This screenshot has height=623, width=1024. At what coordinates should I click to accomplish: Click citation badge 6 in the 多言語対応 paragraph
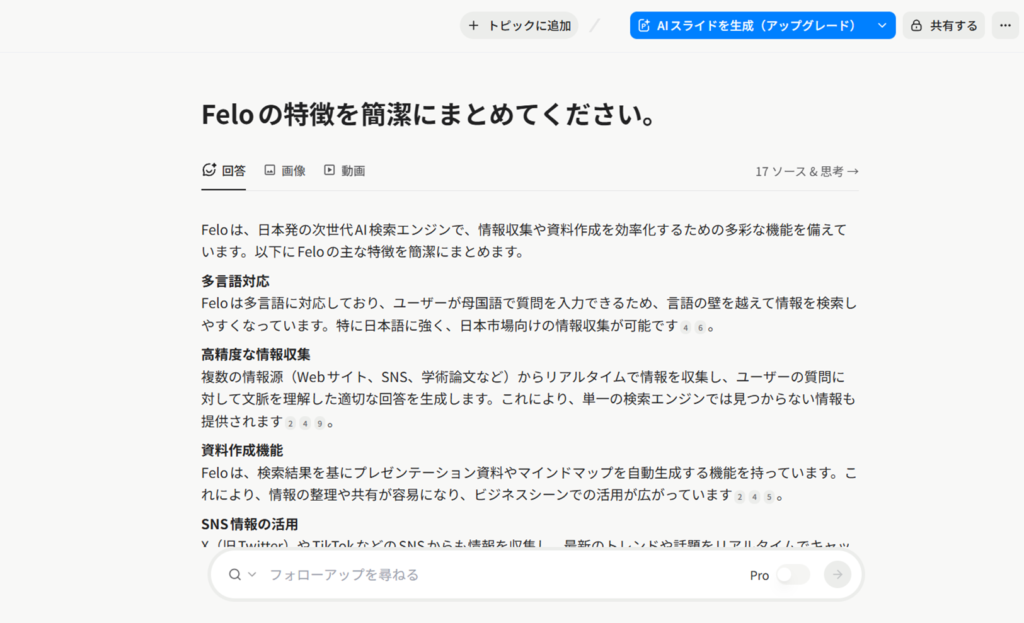700,328
